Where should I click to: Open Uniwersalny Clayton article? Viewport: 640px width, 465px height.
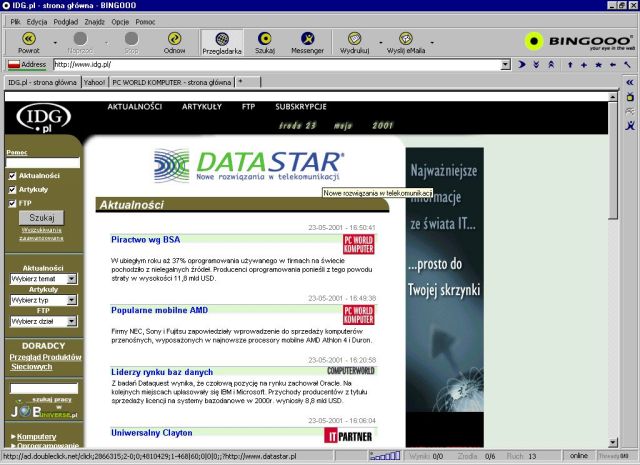(152, 433)
